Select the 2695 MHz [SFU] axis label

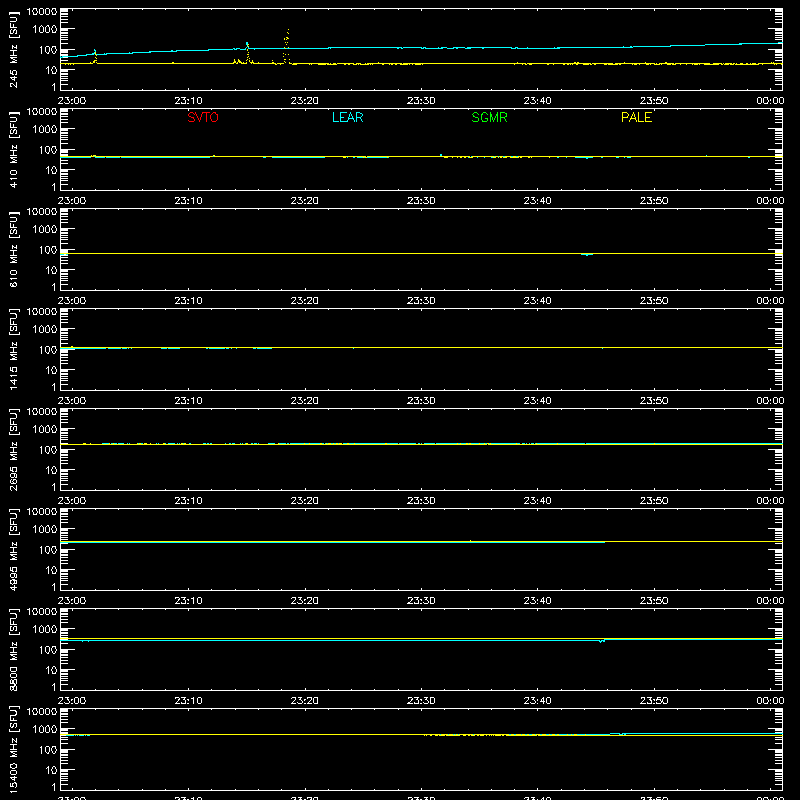(x=13, y=449)
